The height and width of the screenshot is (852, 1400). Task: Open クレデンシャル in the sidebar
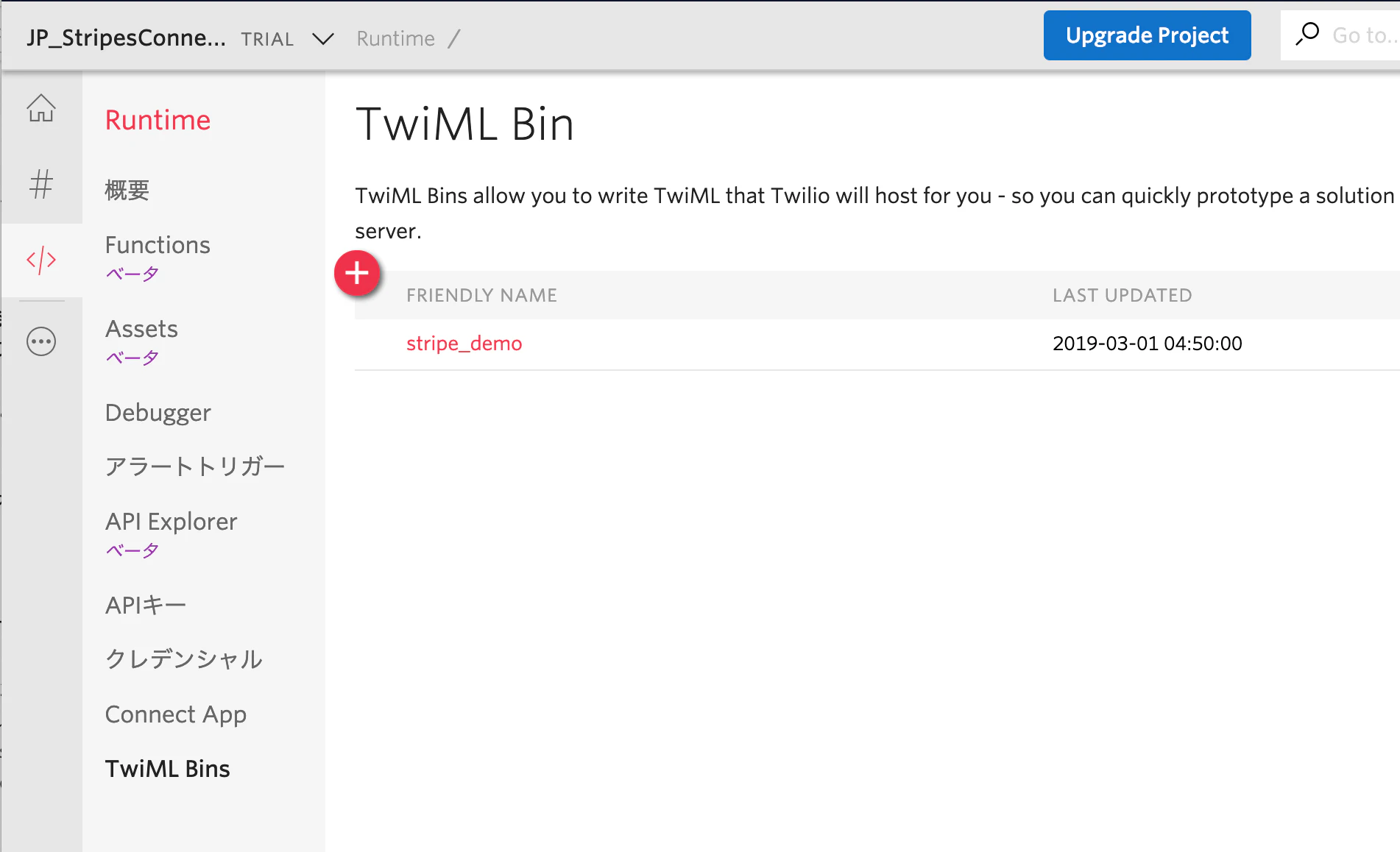tap(184, 659)
